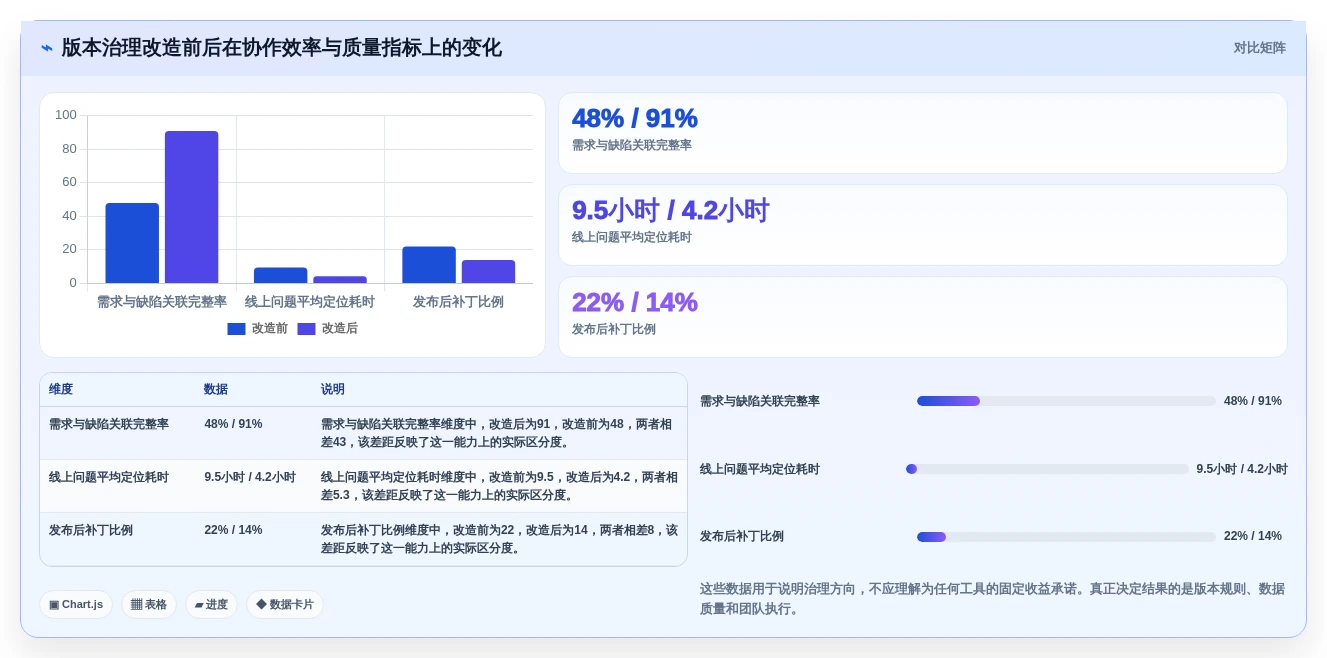Toggle the 改造前 legend swatch
Viewport: 1327px width, 658px height.
tap(236, 328)
